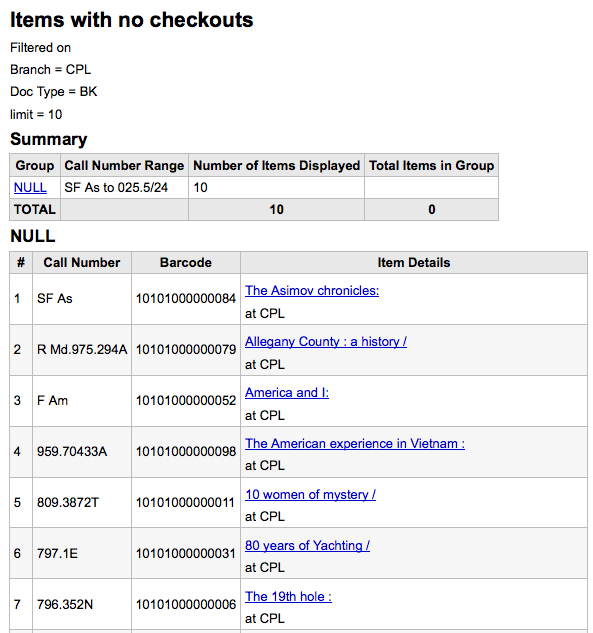Click barcode 10101000000098 cell
Screen dimensions: 593x633
186,451
